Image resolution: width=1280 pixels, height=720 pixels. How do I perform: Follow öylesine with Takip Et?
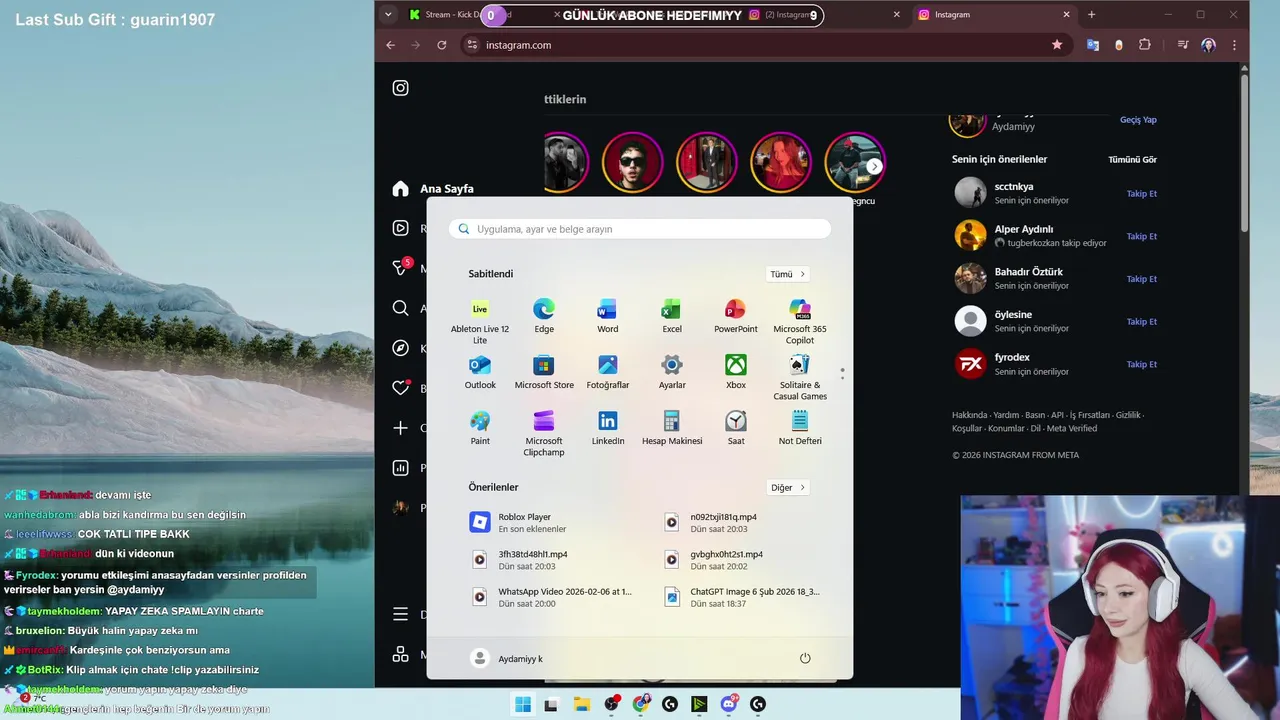[1141, 322]
